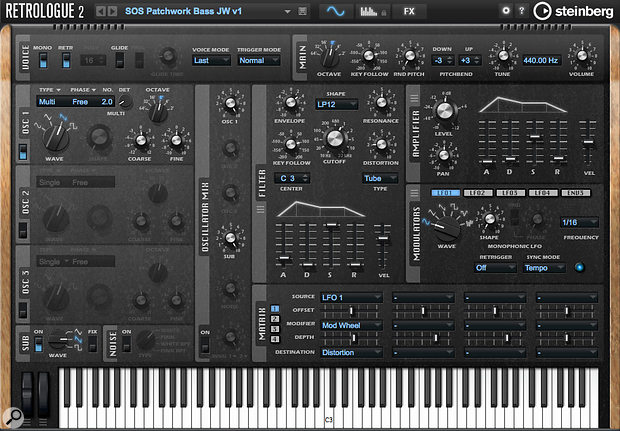The width and height of the screenshot is (620, 431).
Task: Open the Modulators section menu icon
Action: 414,193
